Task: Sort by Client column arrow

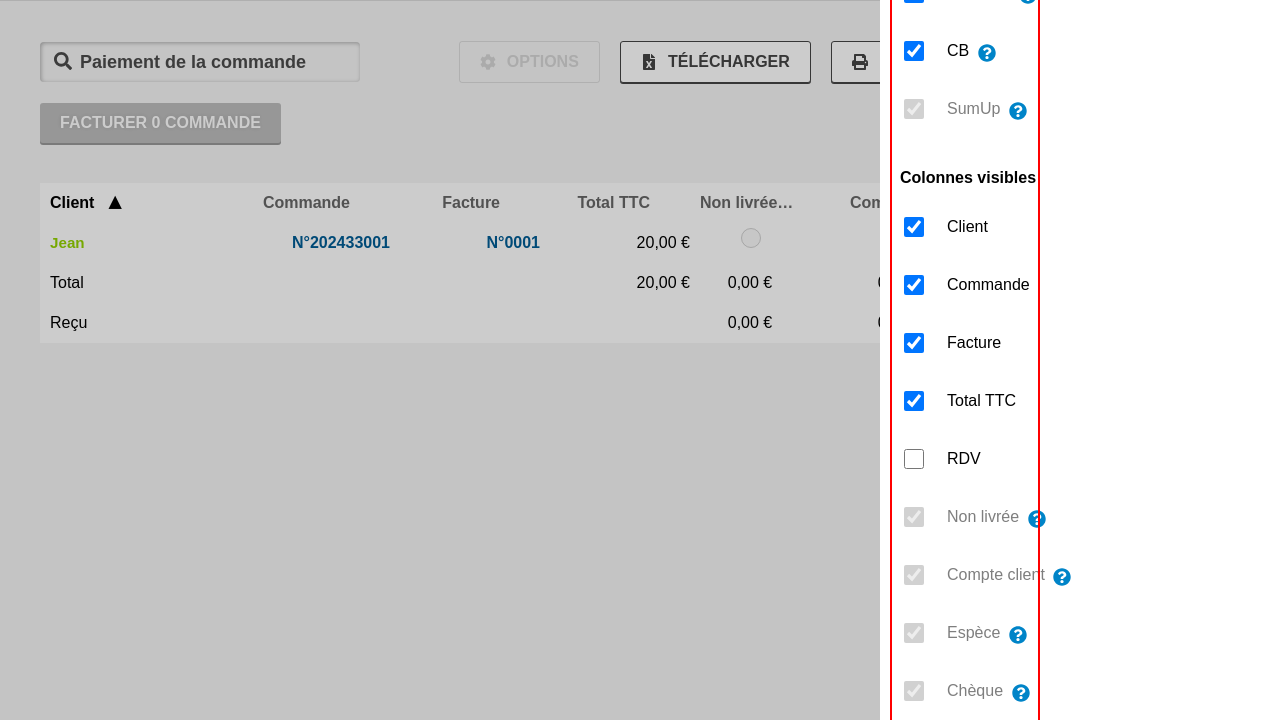Action: (115, 203)
